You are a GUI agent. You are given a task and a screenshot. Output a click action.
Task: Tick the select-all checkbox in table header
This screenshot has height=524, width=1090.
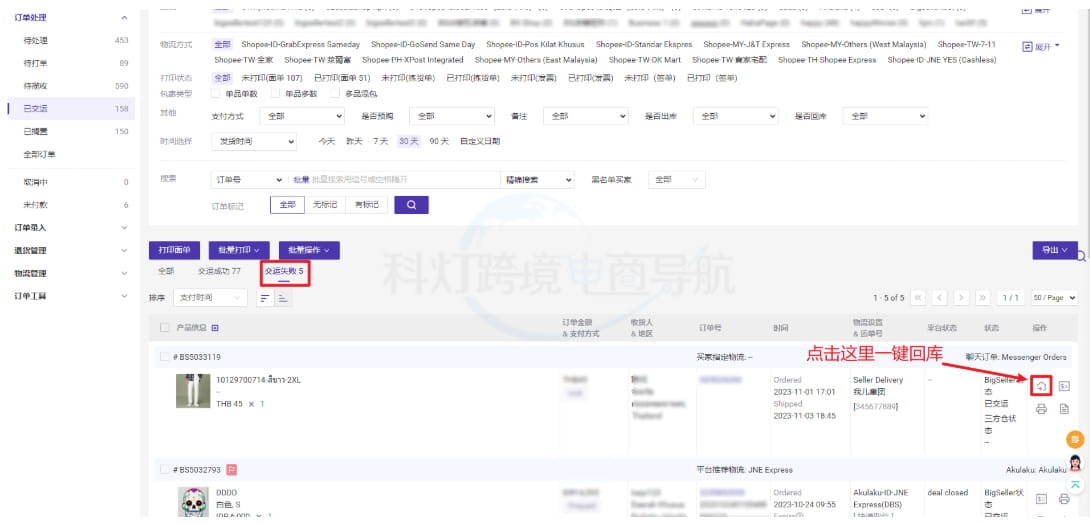165,328
